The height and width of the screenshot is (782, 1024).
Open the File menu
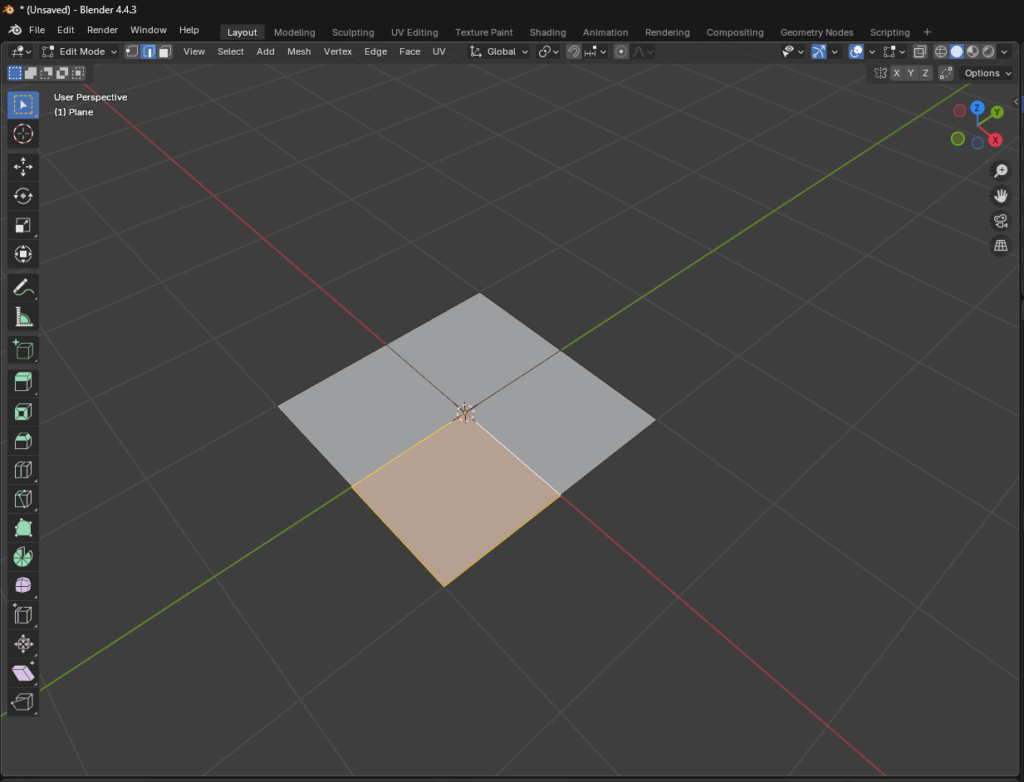[37, 30]
